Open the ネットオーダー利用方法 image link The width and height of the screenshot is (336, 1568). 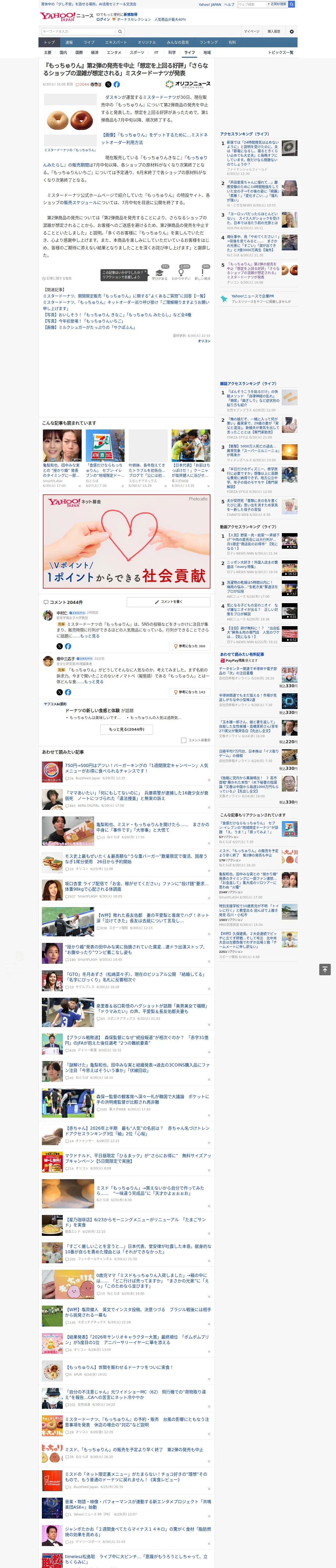click(x=154, y=139)
